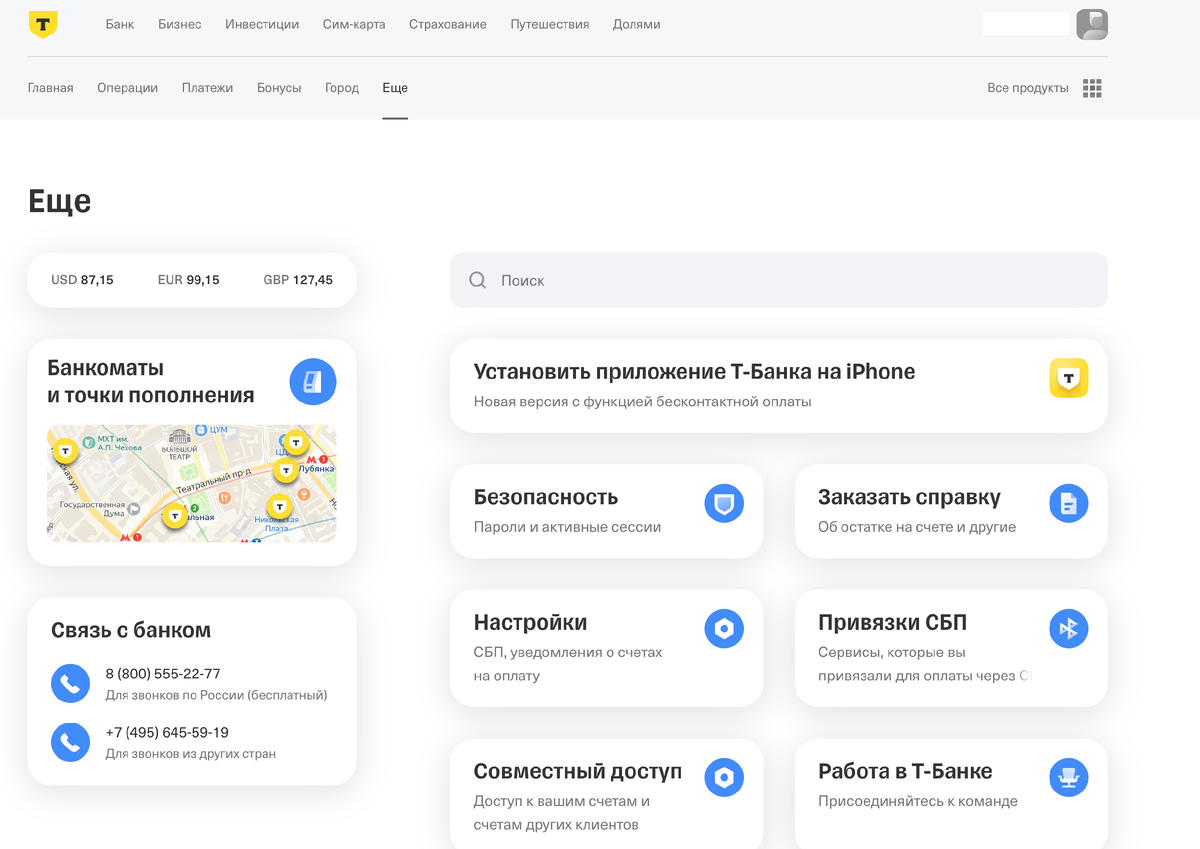1200x849 pixels.
Task: Open the Банк top menu item
Action: point(120,24)
